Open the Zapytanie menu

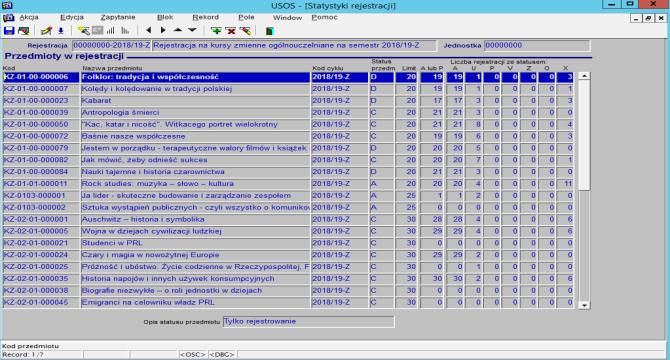tap(118, 17)
